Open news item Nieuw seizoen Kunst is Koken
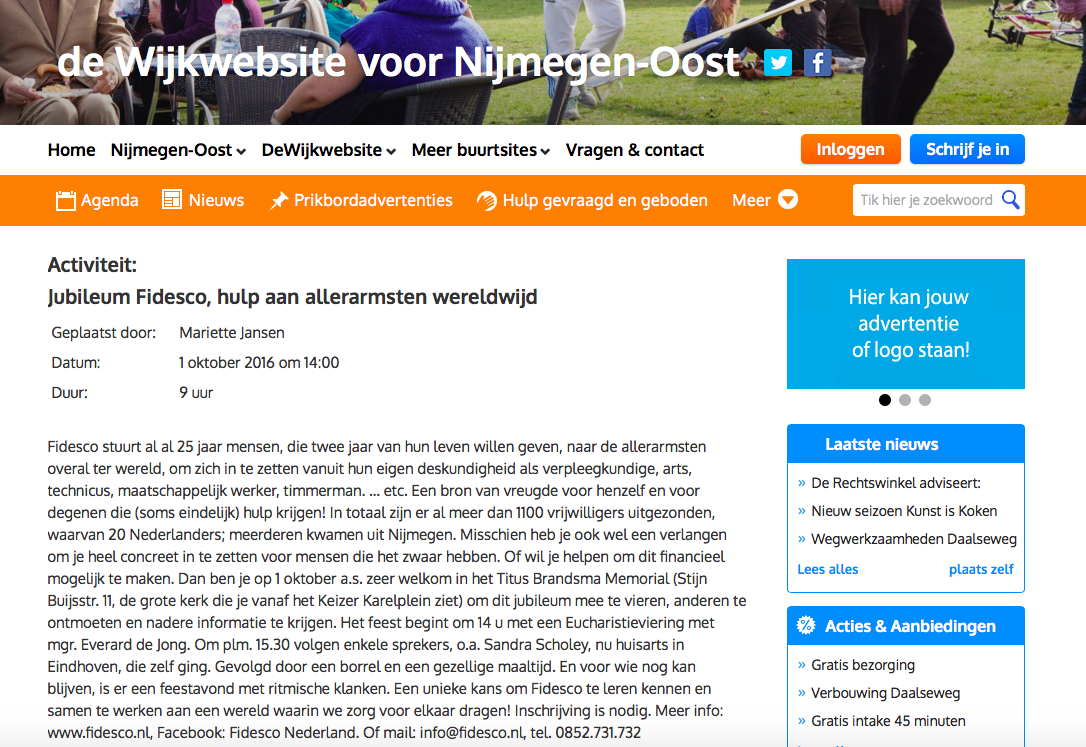Viewport: 1086px width, 747px height. coord(904,511)
